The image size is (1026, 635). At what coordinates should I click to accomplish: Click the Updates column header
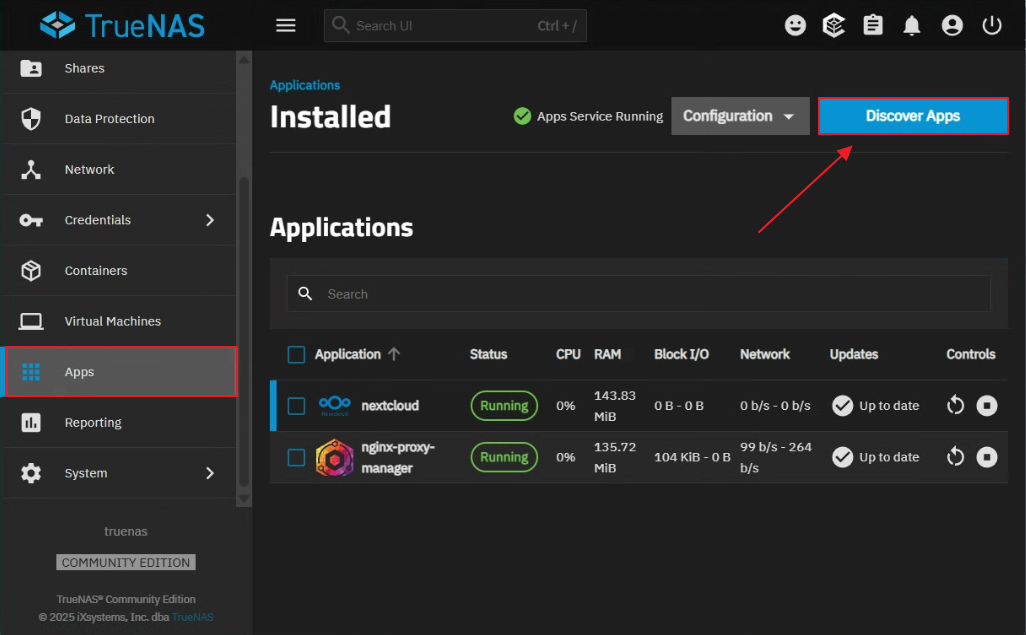(x=853, y=354)
